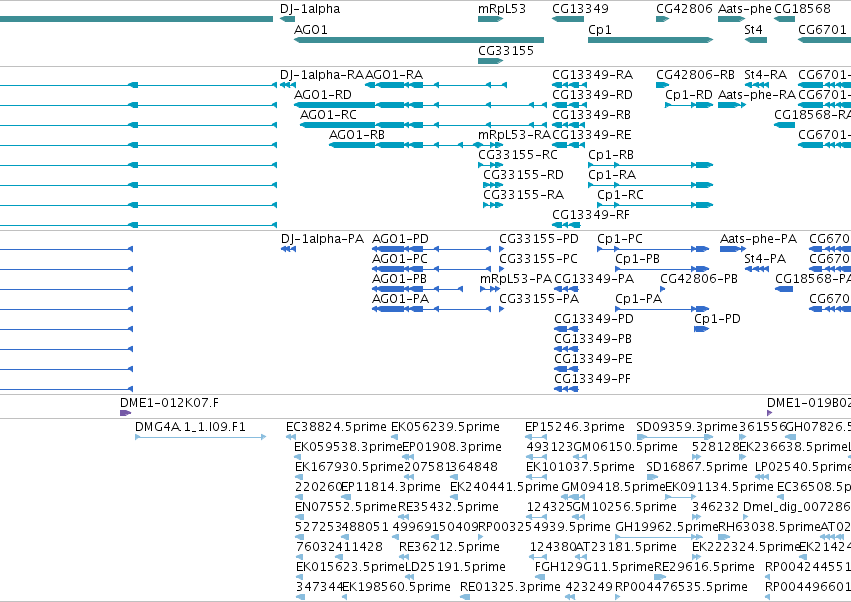Click EST label 'EK167930.5prime'
Viewport: 851px width, 602px height.
(x=350, y=467)
